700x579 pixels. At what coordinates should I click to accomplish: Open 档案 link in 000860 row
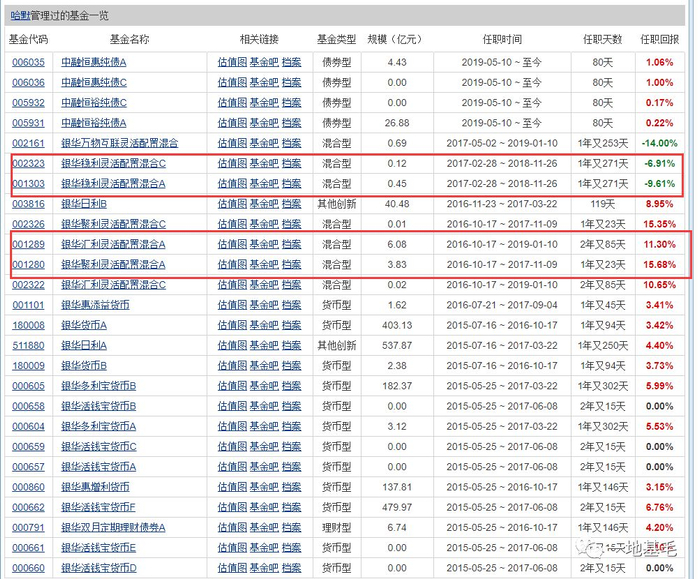pyautogui.click(x=292, y=487)
